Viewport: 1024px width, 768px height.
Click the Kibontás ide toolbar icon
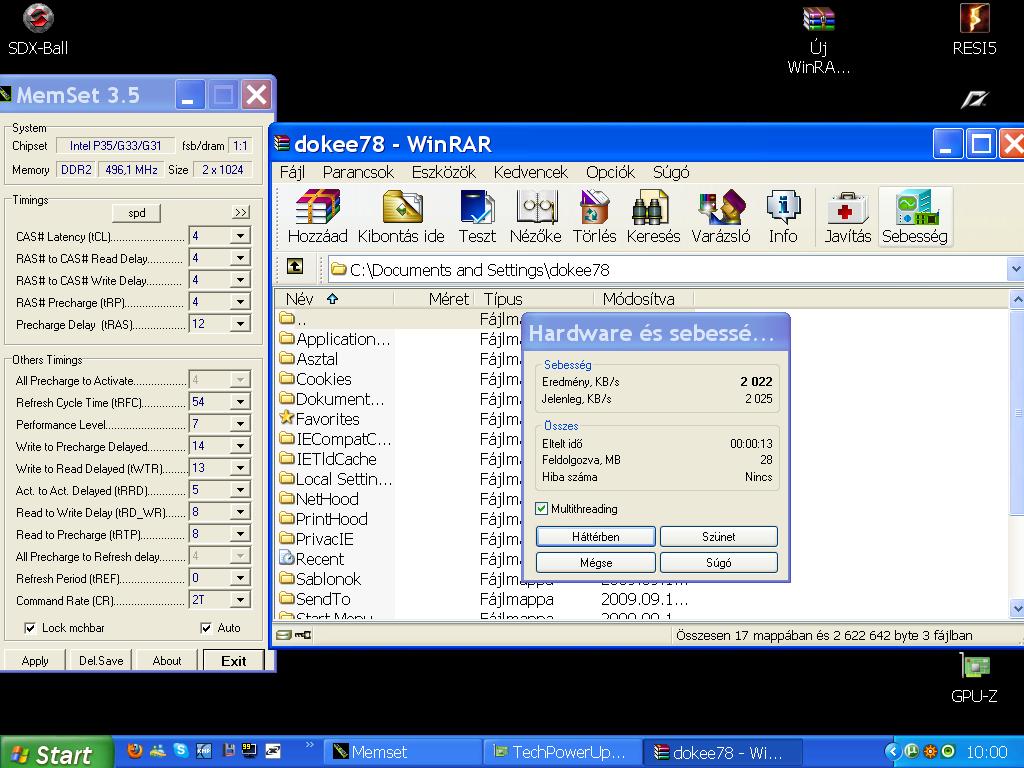pyautogui.click(x=401, y=216)
